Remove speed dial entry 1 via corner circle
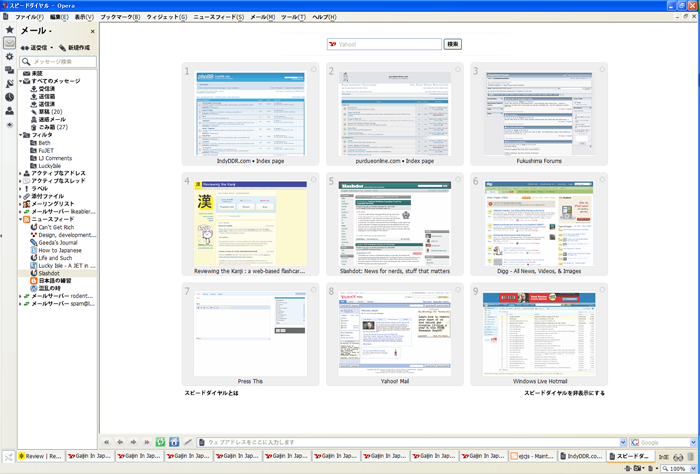This screenshot has height=474, width=700. (x=314, y=69)
